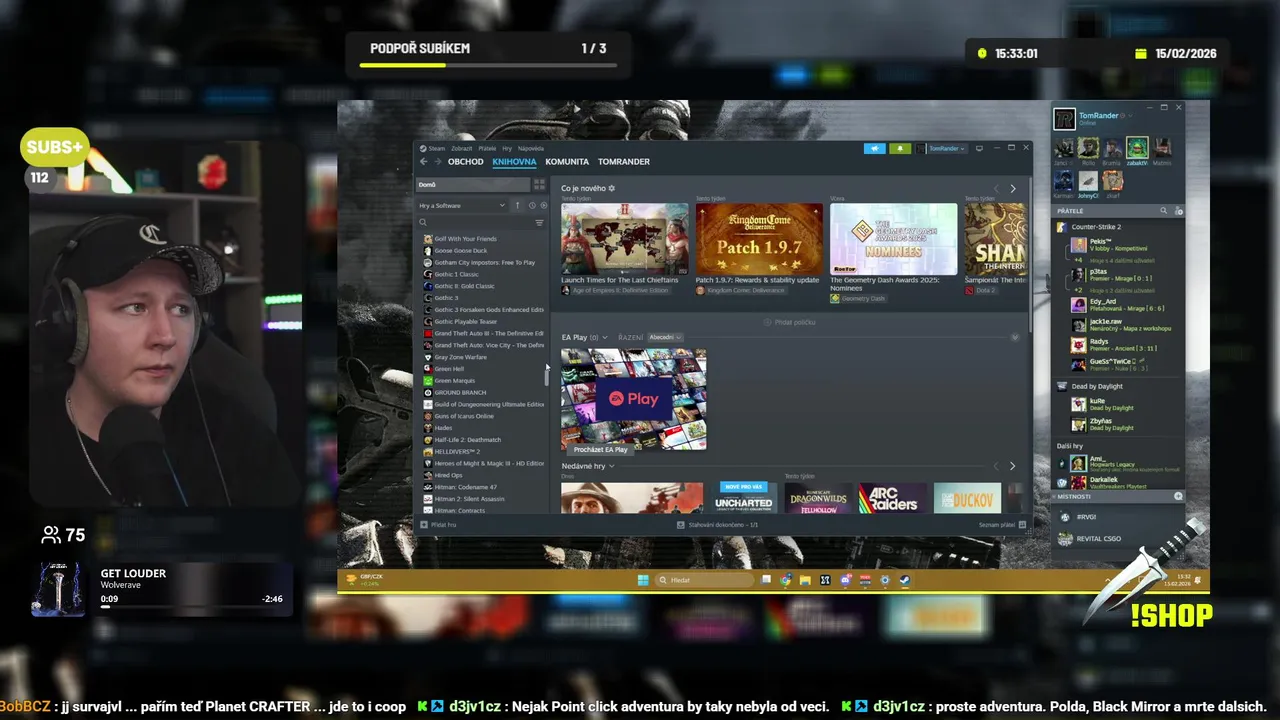Show next What's New items arrow
This screenshot has height=720, width=1280.
(x=1012, y=188)
